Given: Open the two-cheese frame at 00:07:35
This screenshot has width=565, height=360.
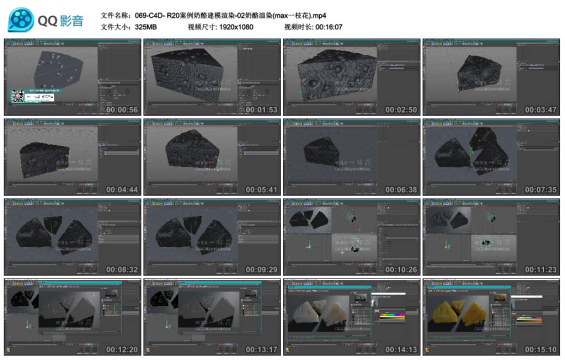Looking at the screenshot, I should click(x=491, y=157).
